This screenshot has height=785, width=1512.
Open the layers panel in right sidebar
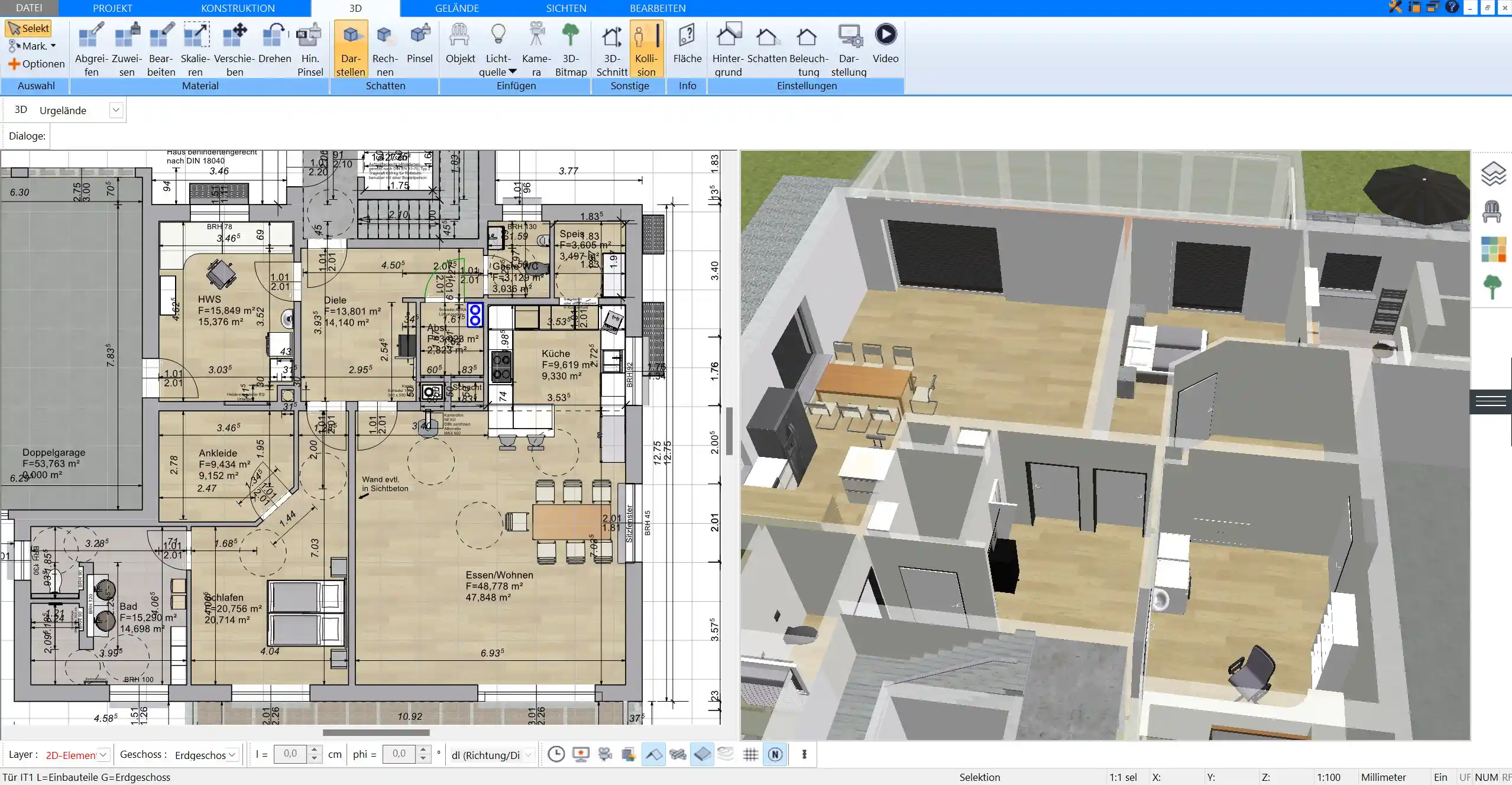1492,174
